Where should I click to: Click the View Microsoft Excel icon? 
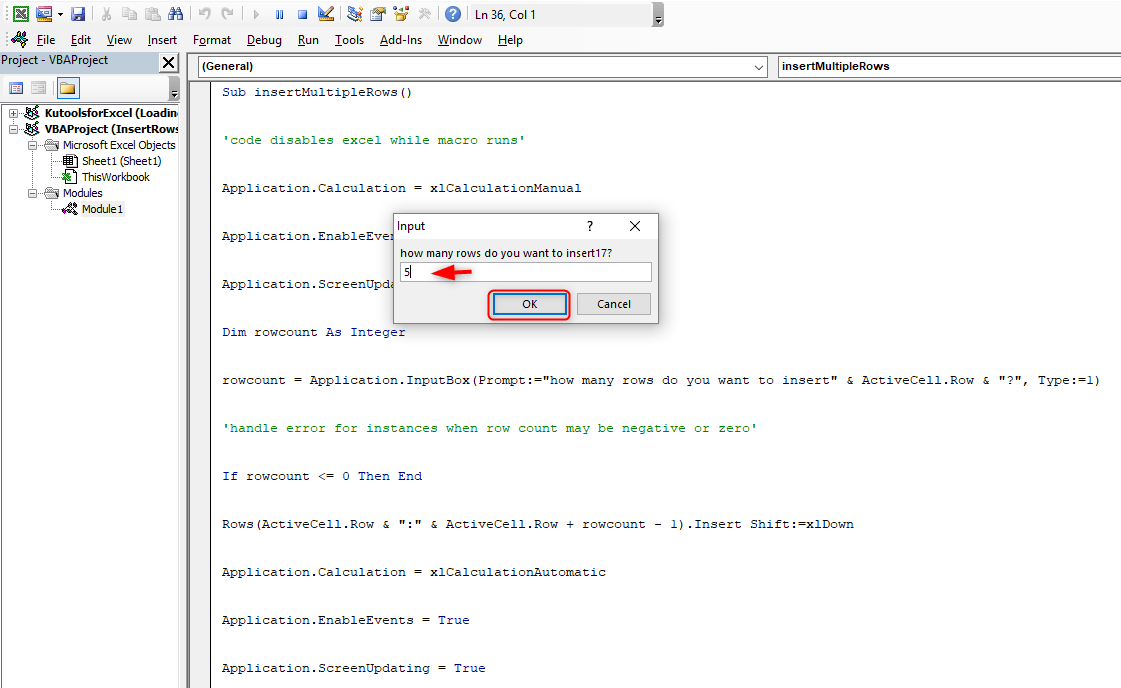click(x=22, y=13)
